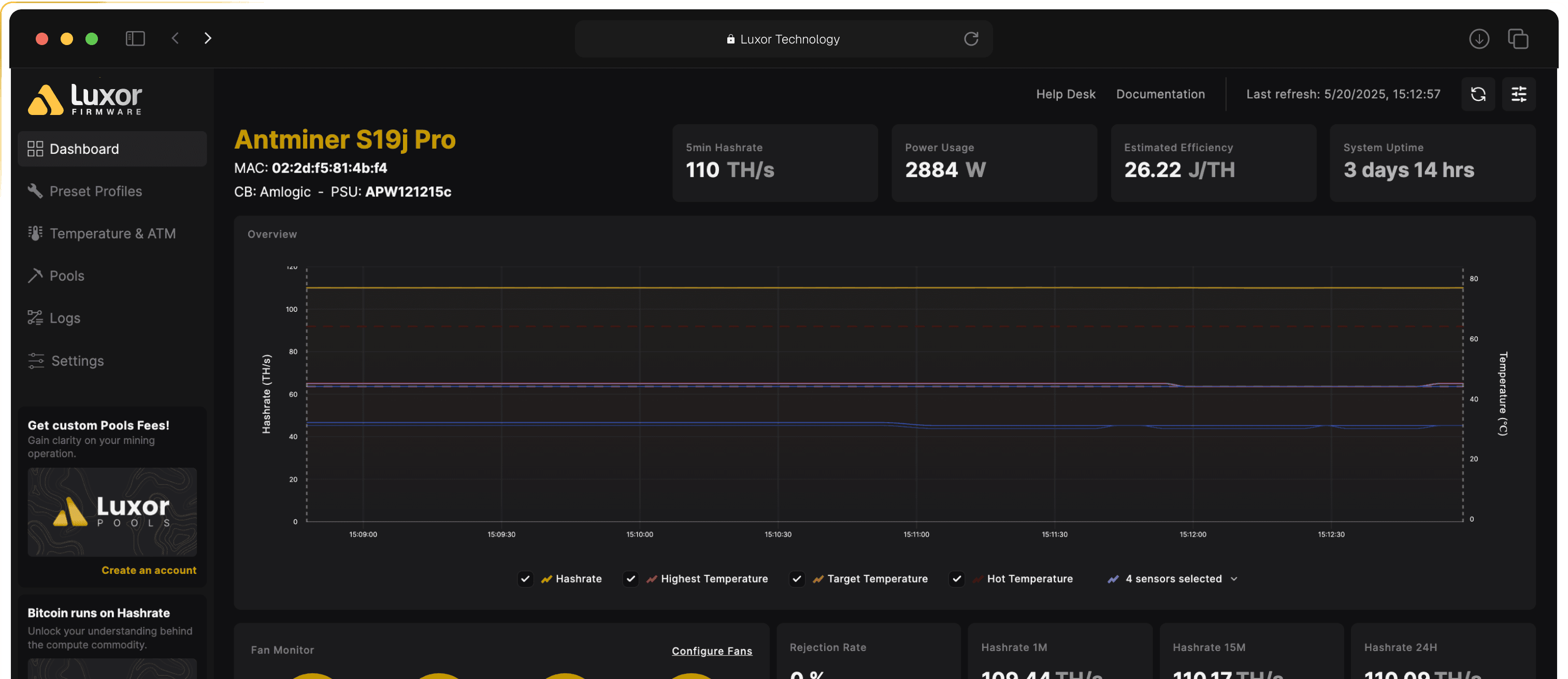The height and width of the screenshot is (679, 1568).
Task: Open the Dashboard panel from the sidebar
Action: pos(83,149)
